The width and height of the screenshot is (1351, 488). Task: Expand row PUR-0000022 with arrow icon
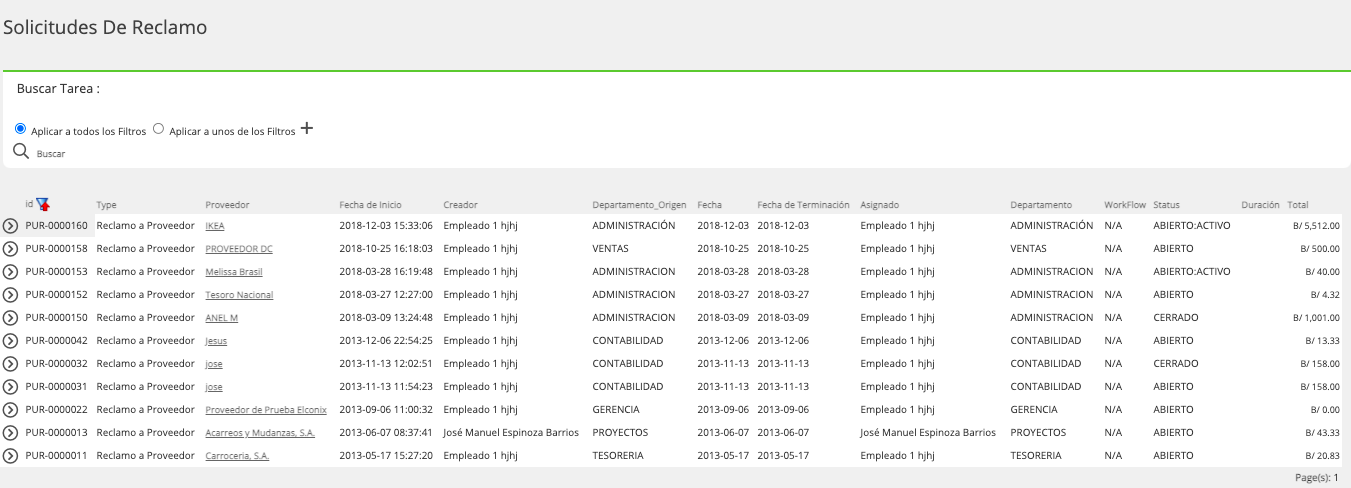click(x=11, y=410)
